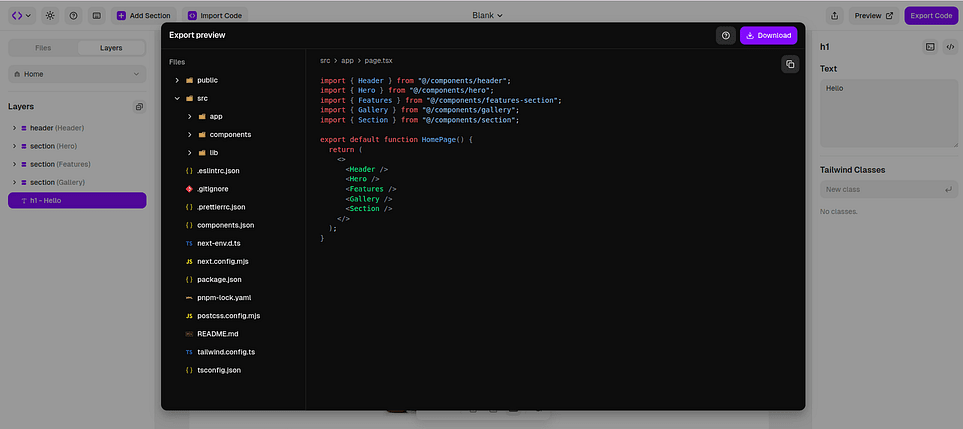Click the terminal icon in the h1 panel
This screenshot has width=963, height=429.
point(929,47)
